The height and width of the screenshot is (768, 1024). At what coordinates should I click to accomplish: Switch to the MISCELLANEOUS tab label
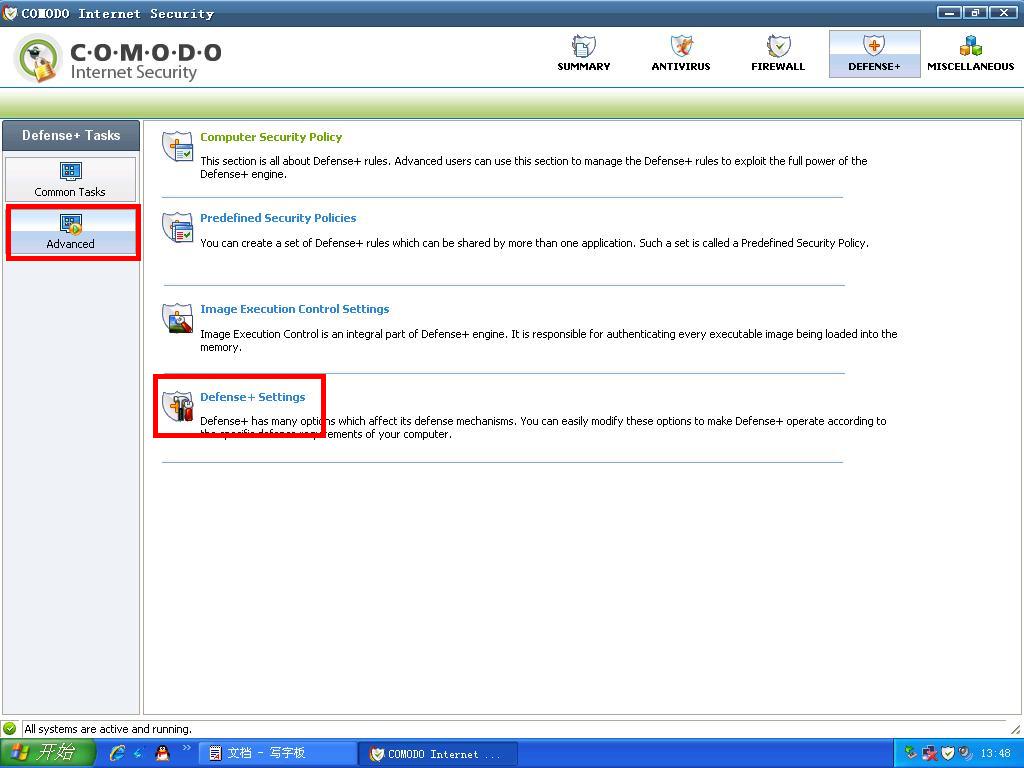coord(970,67)
